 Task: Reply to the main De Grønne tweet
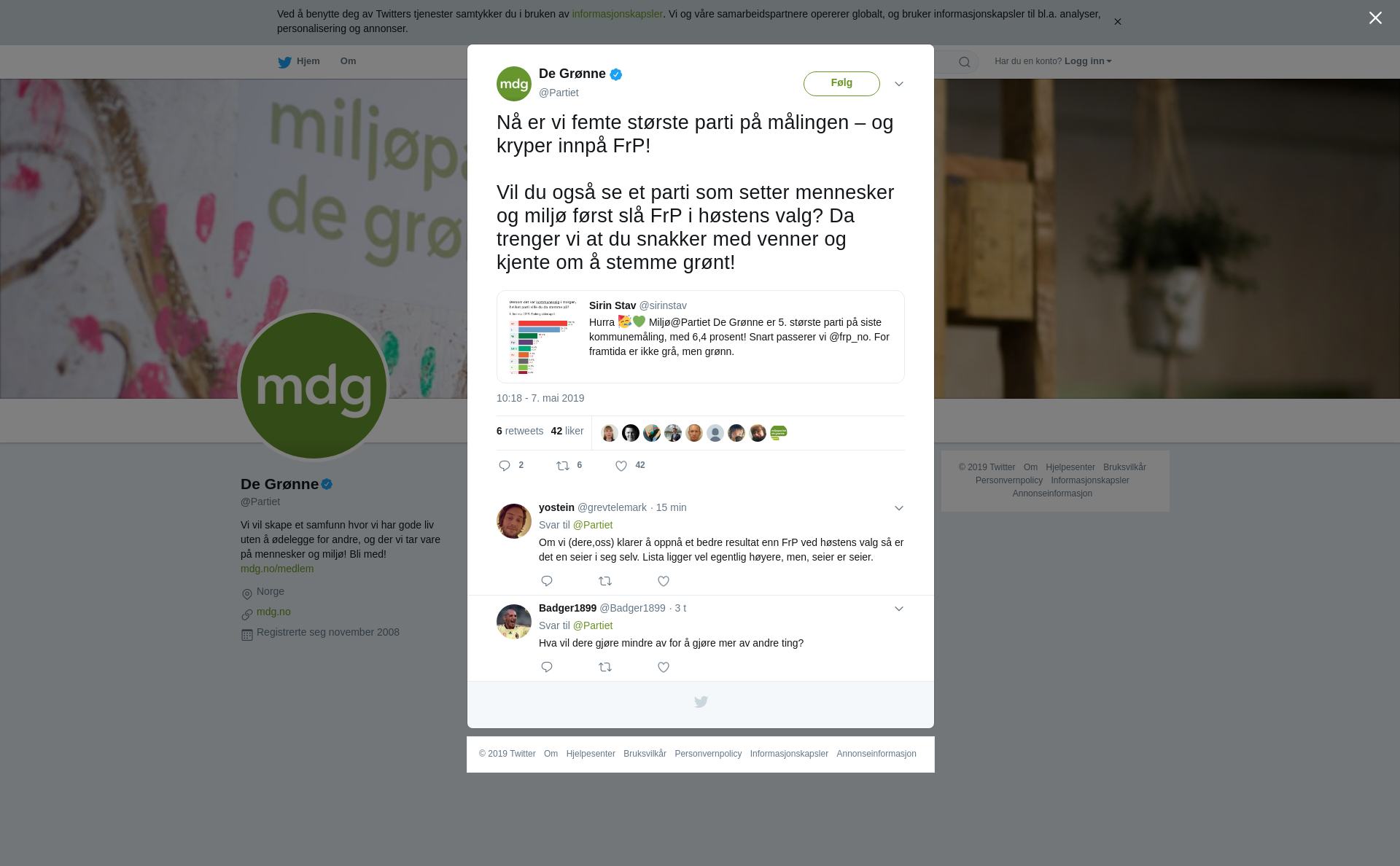tap(505, 466)
